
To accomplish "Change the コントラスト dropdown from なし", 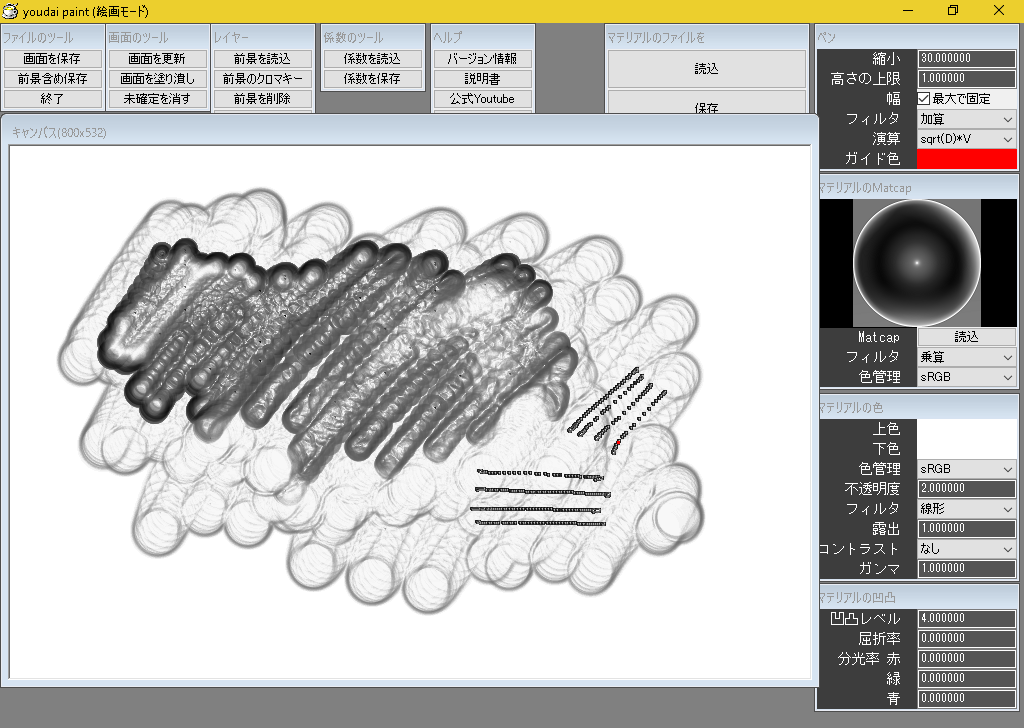I will (966, 548).
